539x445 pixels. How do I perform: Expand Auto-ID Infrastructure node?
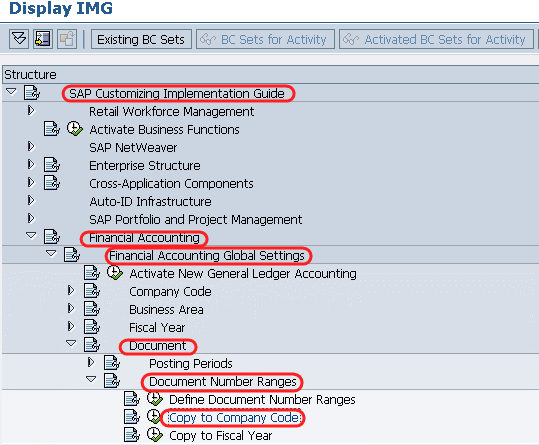pos(31,200)
